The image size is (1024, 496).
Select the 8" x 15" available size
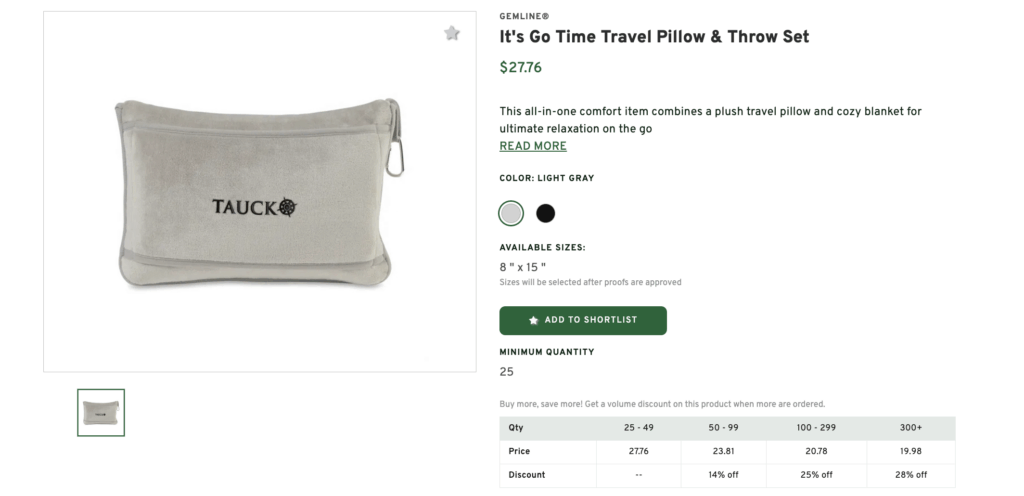pyautogui.click(x=523, y=267)
